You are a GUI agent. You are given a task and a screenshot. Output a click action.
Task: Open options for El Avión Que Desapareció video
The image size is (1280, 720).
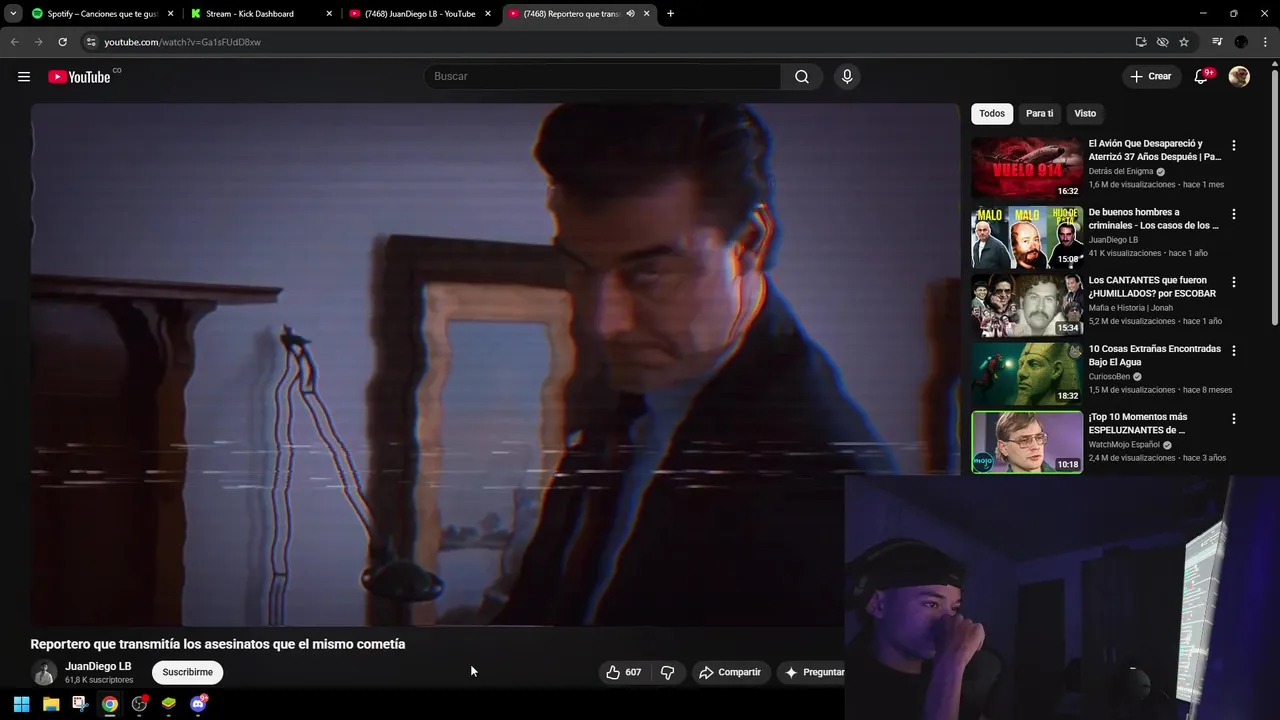1233,145
